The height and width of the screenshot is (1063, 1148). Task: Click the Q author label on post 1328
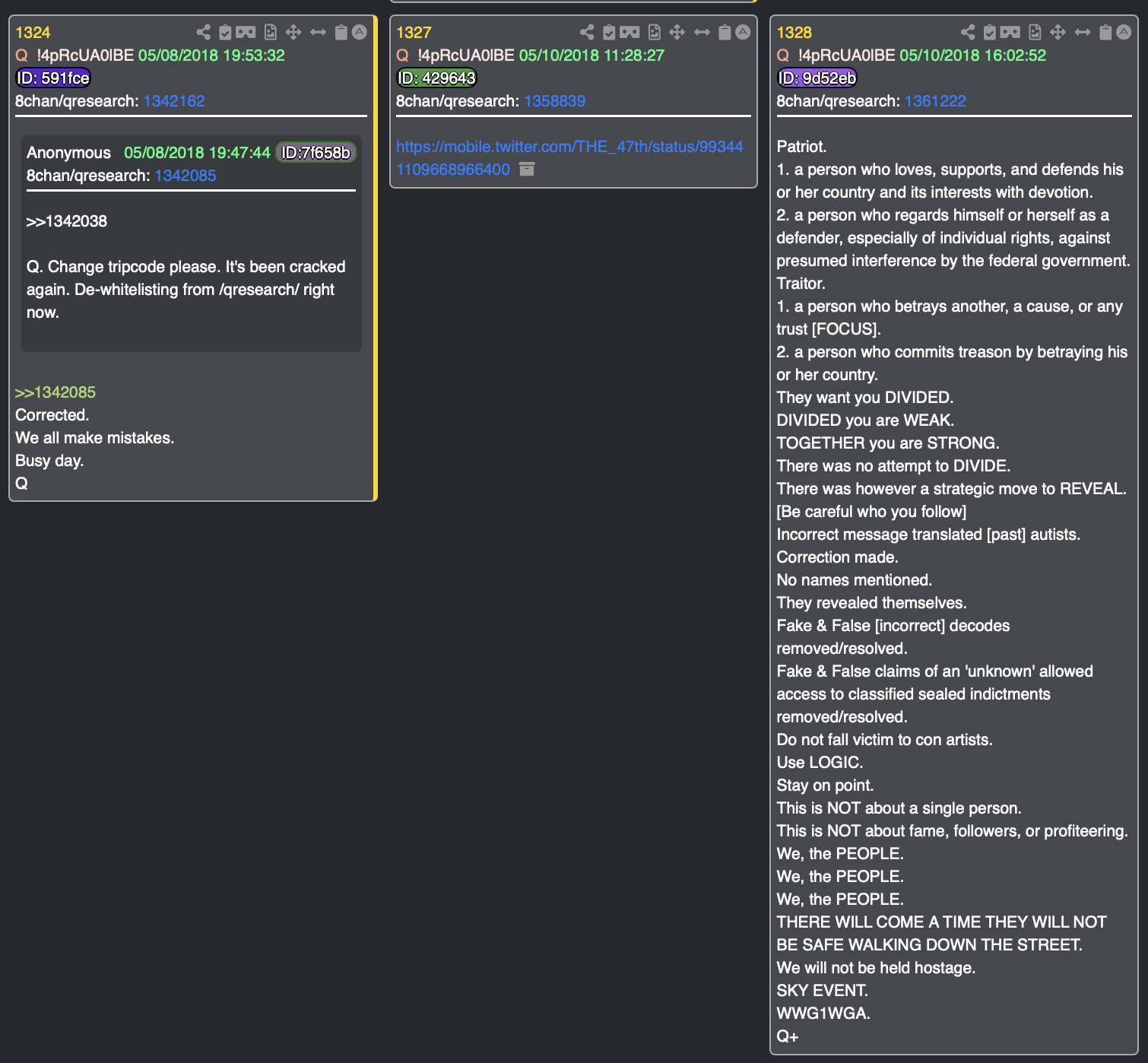pos(782,56)
